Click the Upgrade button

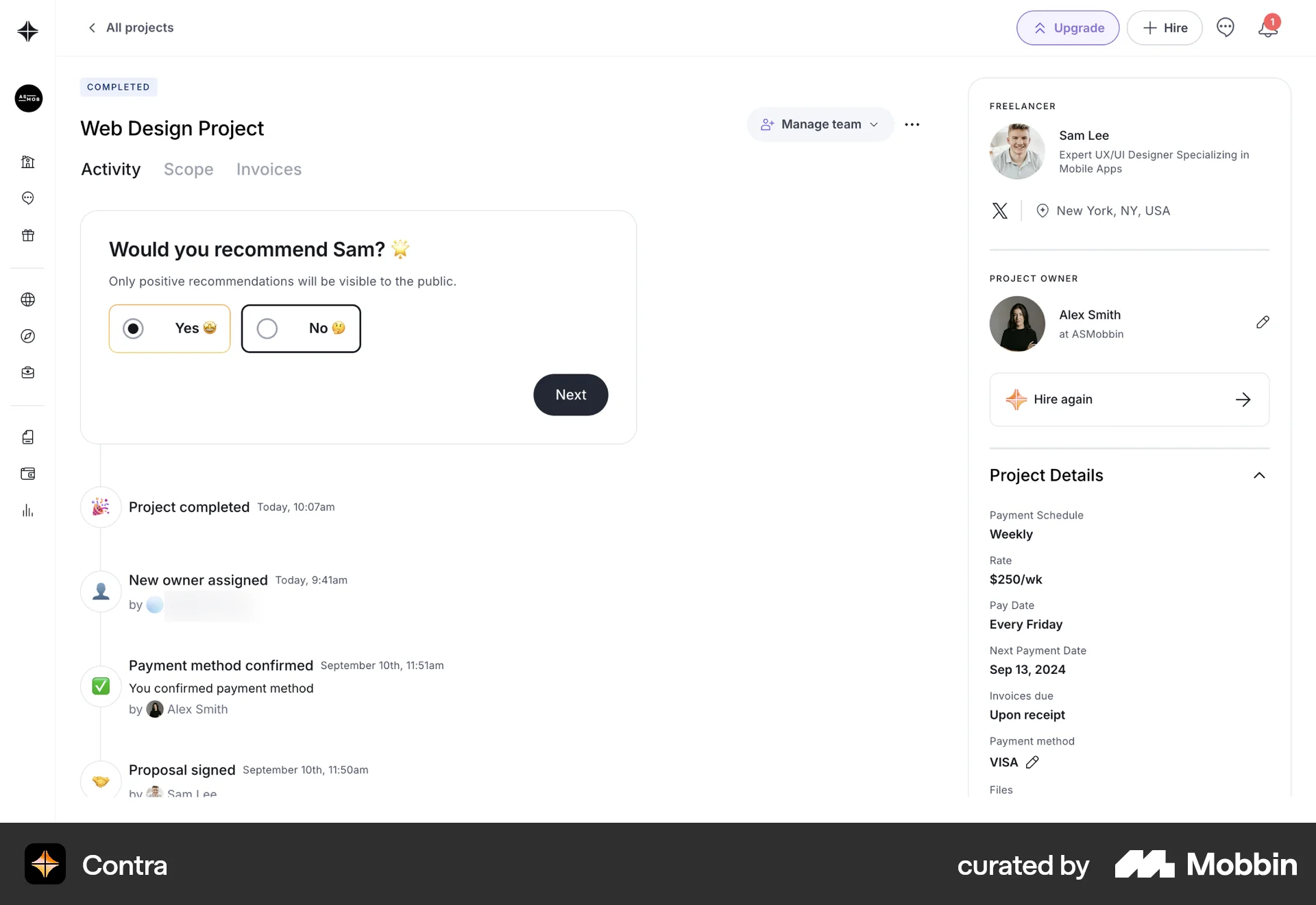pyautogui.click(x=1067, y=28)
